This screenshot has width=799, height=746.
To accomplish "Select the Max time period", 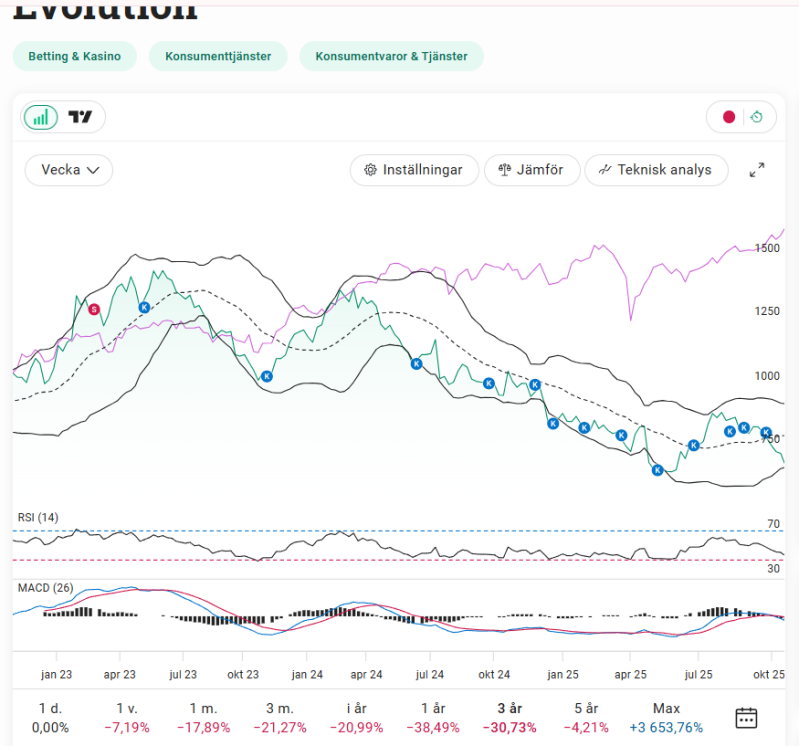I will 666,717.
